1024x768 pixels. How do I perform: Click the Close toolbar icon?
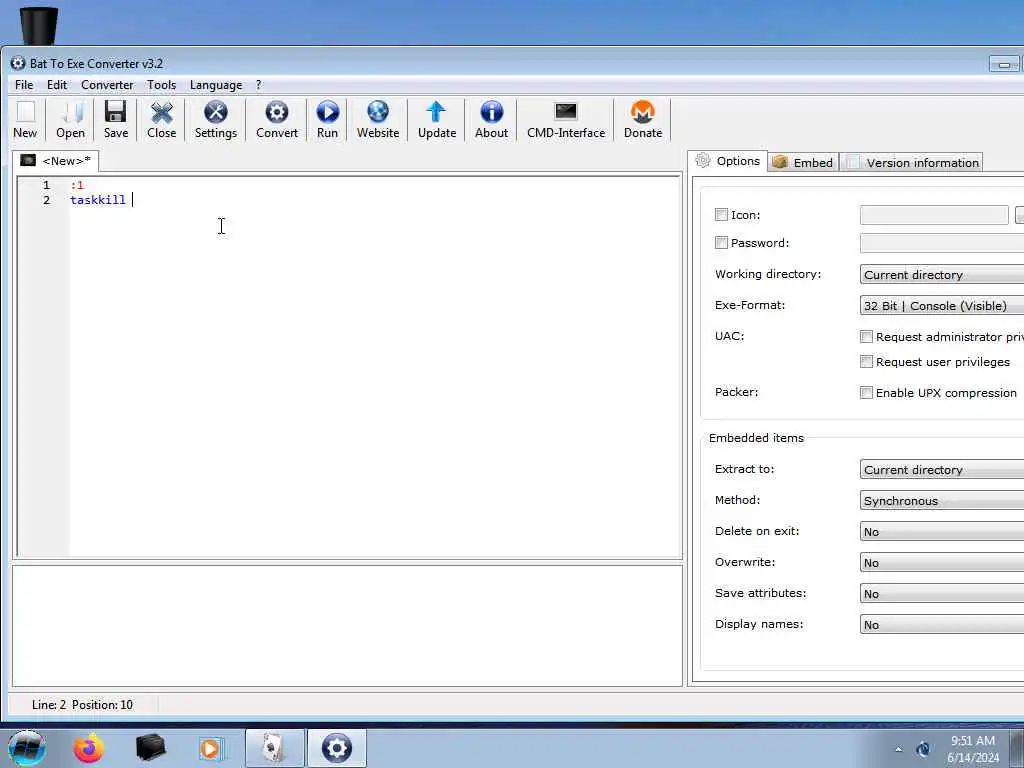161,112
